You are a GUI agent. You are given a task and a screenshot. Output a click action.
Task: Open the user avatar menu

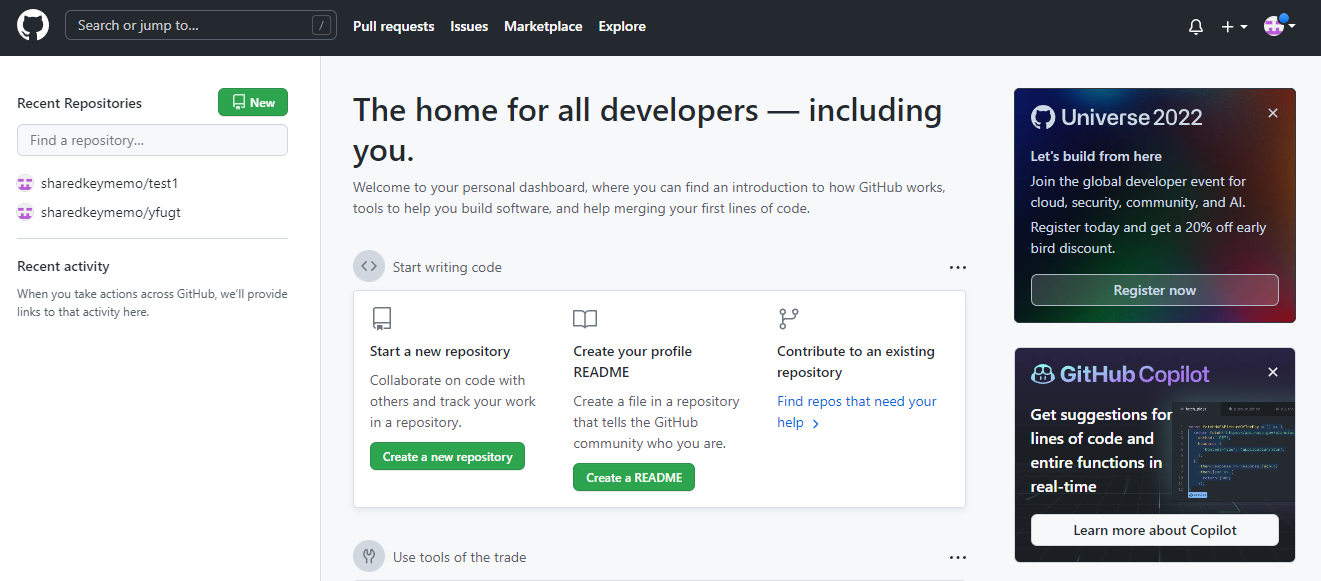(x=1279, y=26)
